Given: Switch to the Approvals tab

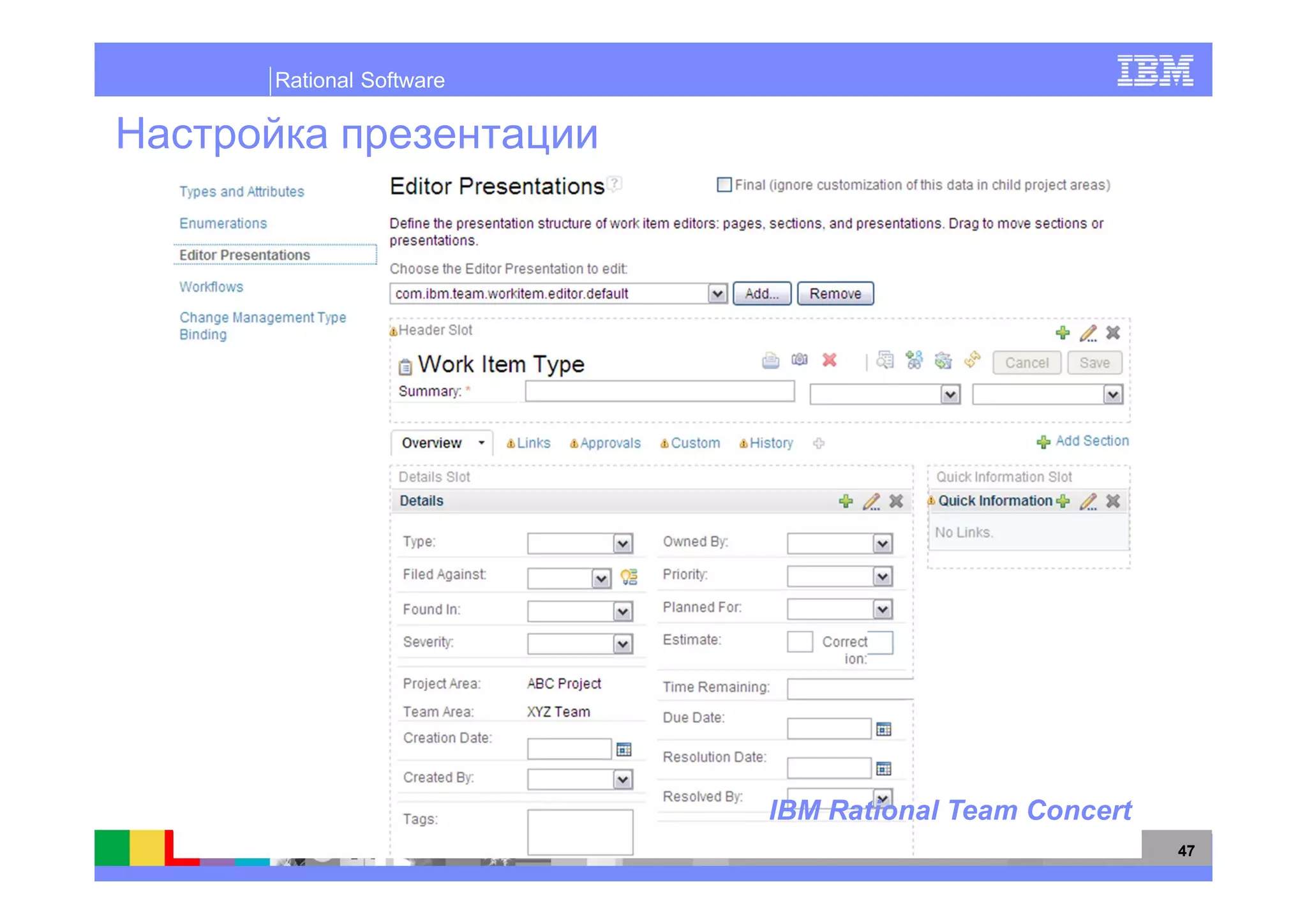Looking at the screenshot, I should 610,443.
